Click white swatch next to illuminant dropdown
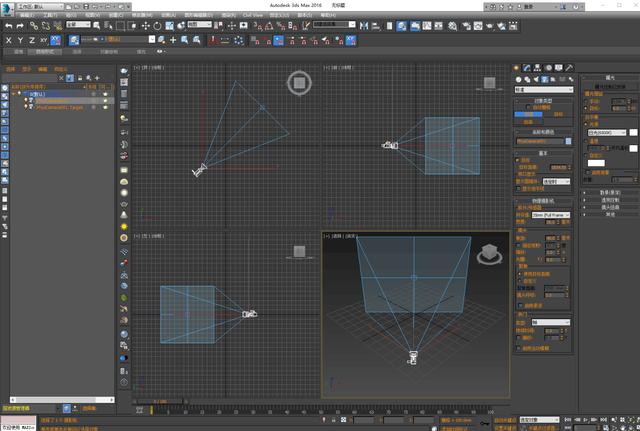Screen dimensions: 640x431 633,133
